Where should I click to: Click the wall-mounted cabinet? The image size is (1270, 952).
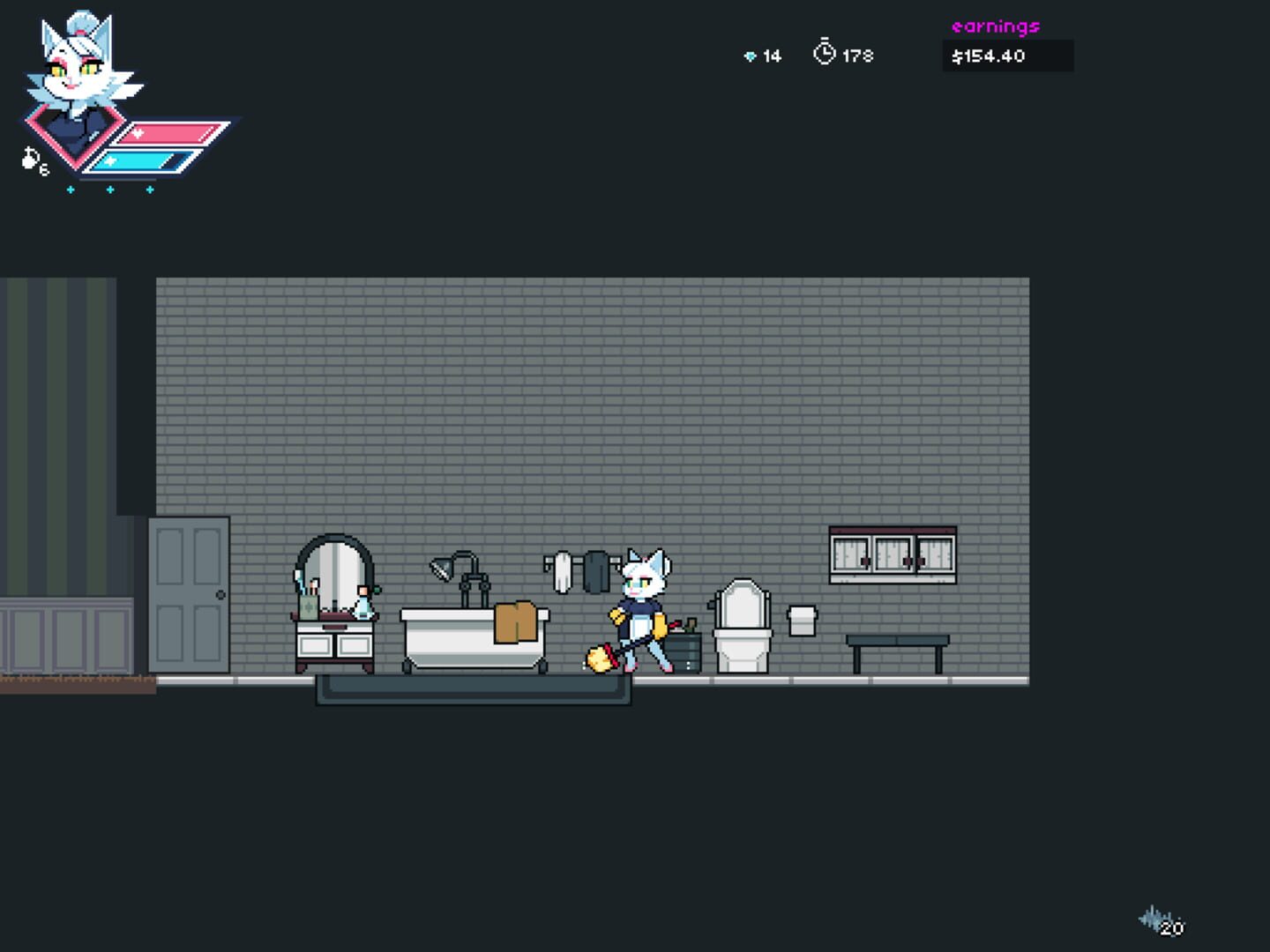click(893, 554)
